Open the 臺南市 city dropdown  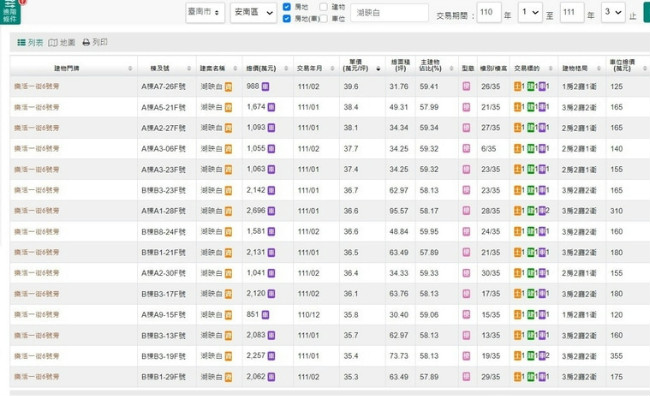(205, 12)
